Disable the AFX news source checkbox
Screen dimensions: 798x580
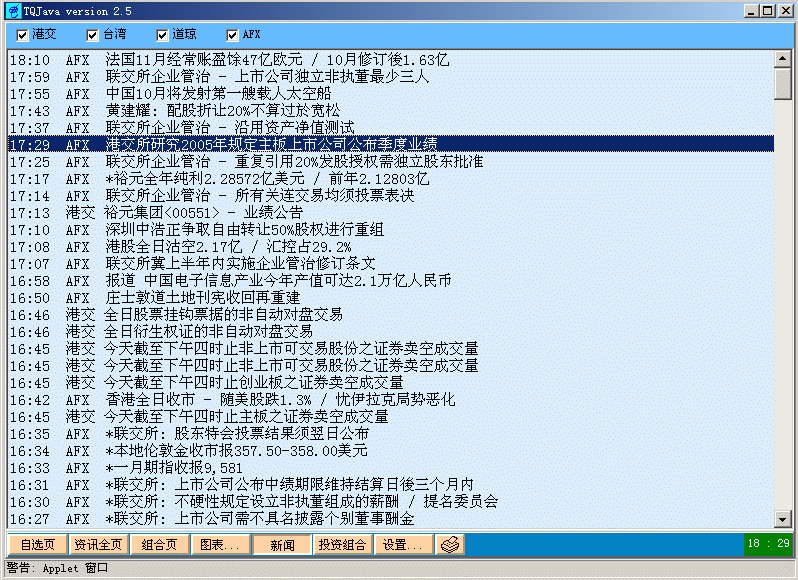pyautogui.click(x=232, y=35)
